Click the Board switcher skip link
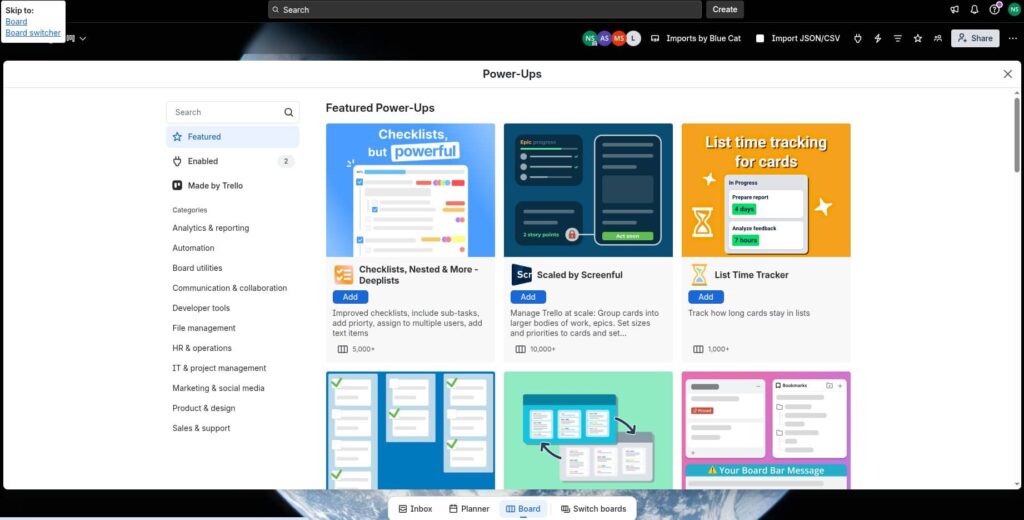Image resolution: width=1024 pixels, height=520 pixels. [33, 33]
